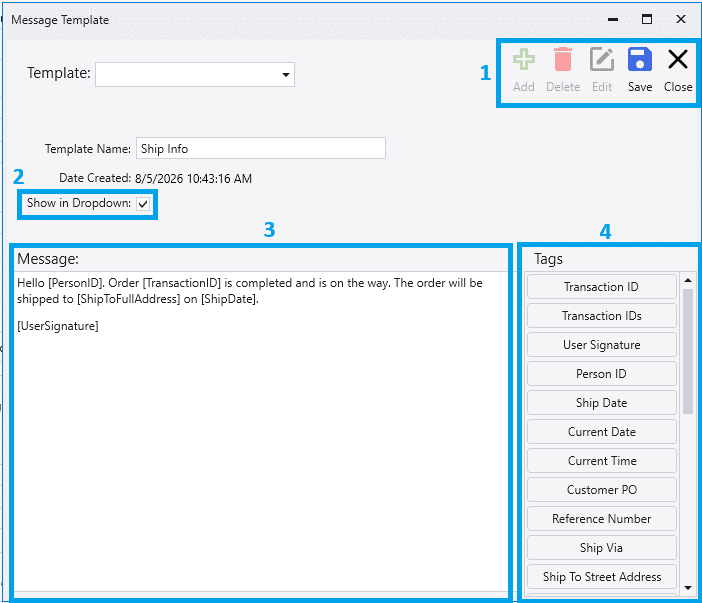Insert the User Signature tag
Image resolution: width=702 pixels, height=603 pixels.
coord(601,345)
